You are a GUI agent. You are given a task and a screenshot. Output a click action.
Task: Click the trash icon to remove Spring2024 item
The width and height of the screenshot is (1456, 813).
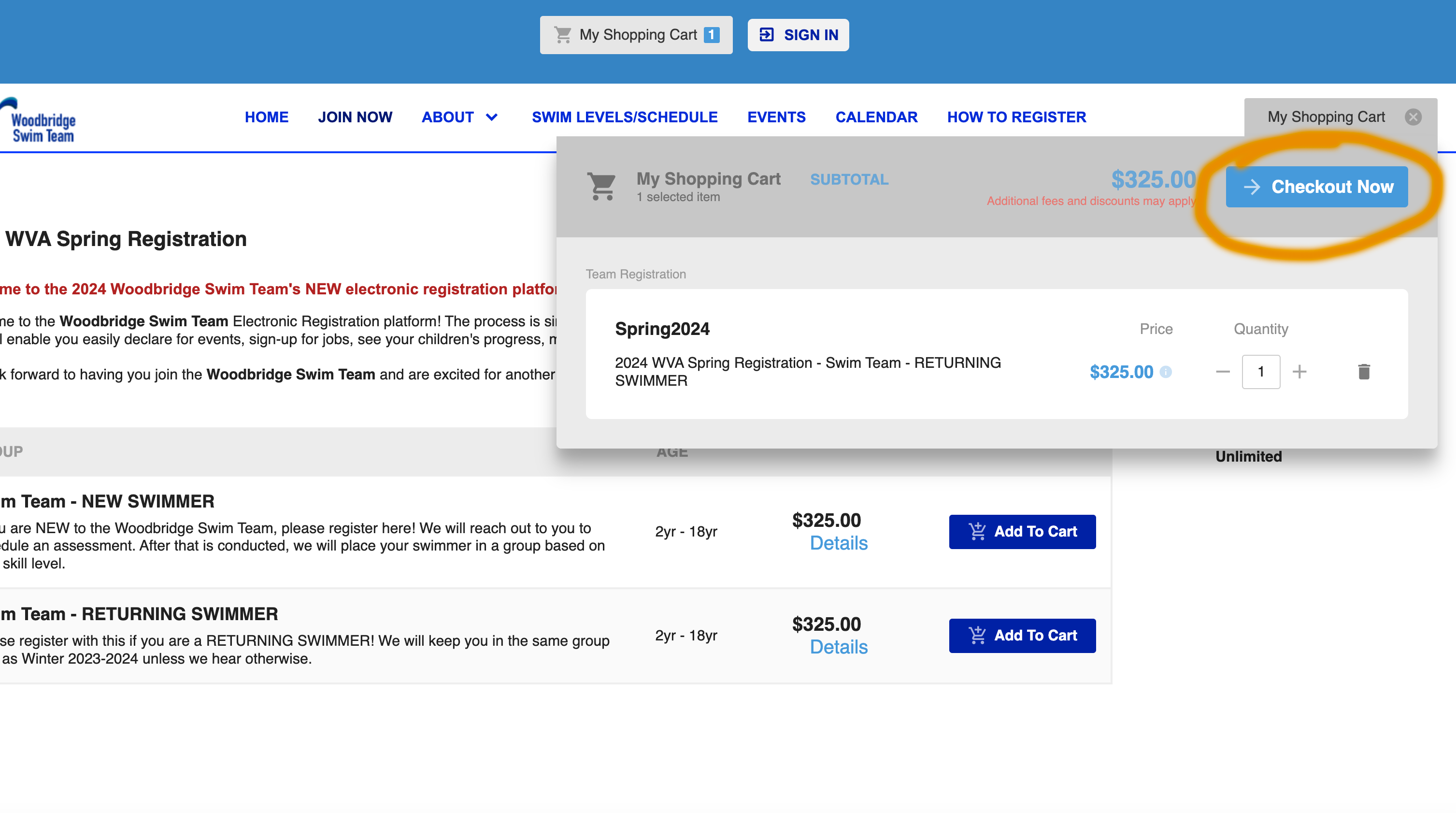[x=1363, y=371]
